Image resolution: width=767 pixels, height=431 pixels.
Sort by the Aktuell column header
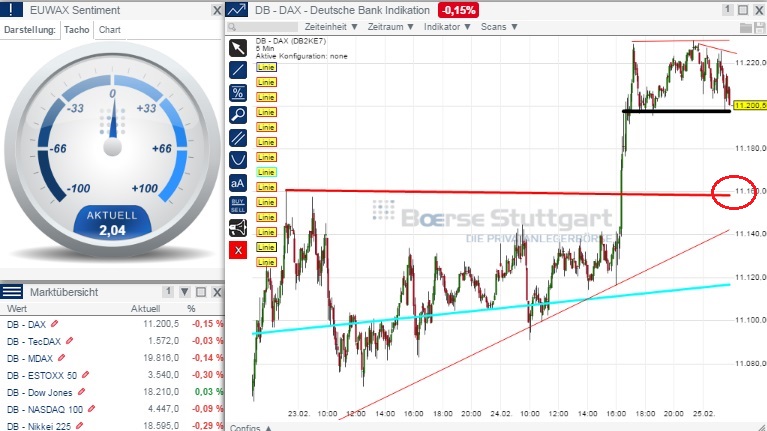145,309
